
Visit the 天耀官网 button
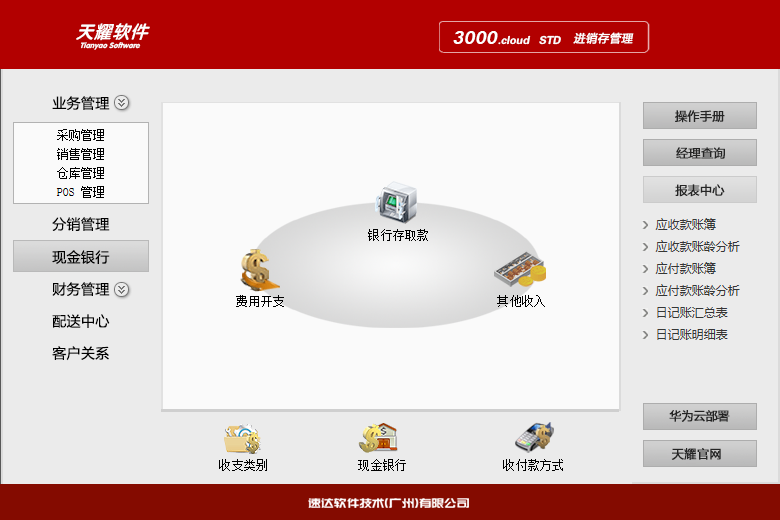699,453
